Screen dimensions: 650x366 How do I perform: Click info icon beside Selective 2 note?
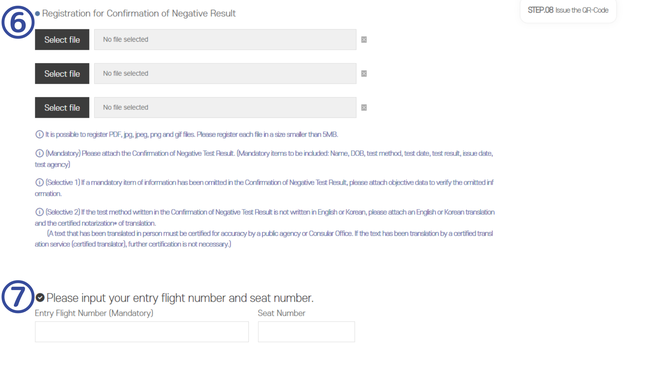(x=39, y=212)
